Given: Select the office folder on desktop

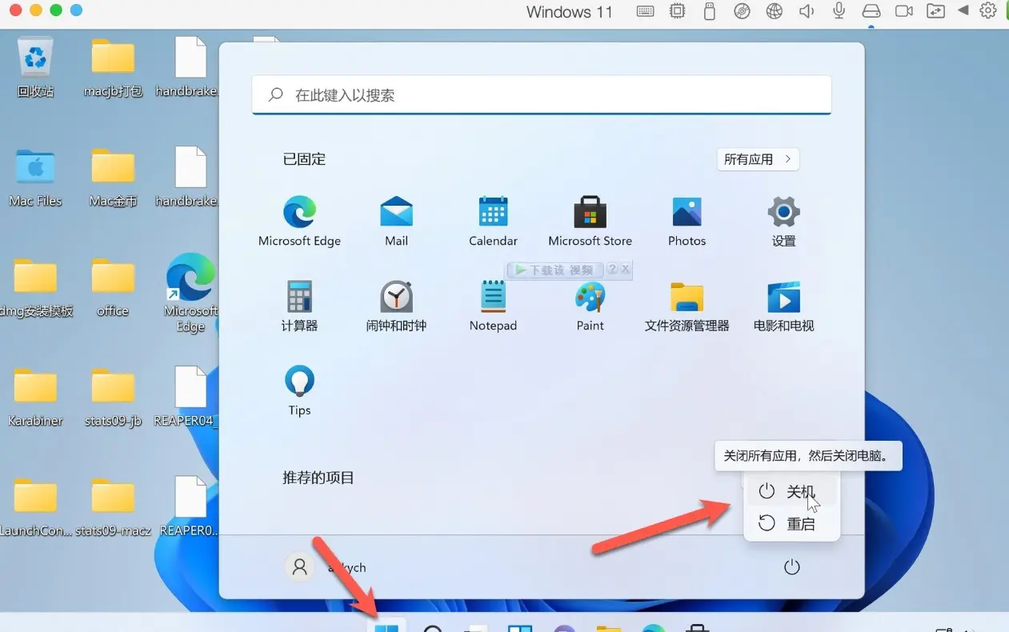Looking at the screenshot, I should (x=113, y=287).
